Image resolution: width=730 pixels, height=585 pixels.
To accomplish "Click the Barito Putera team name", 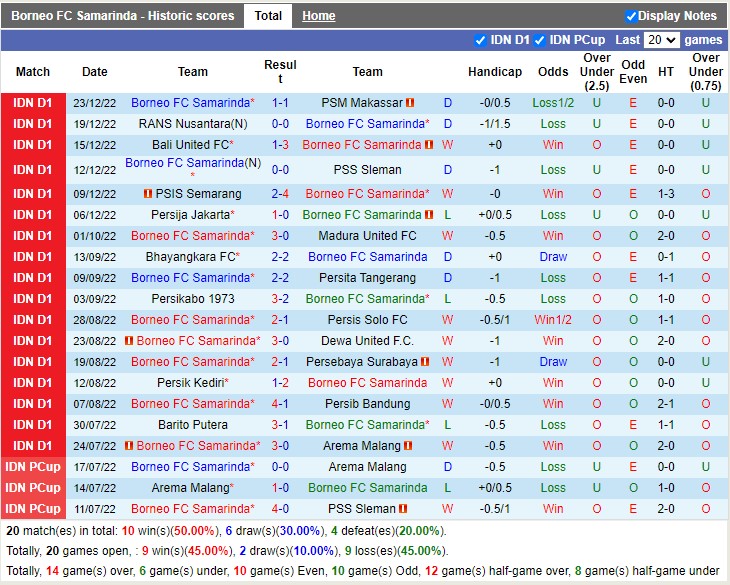I will click(193, 424).
